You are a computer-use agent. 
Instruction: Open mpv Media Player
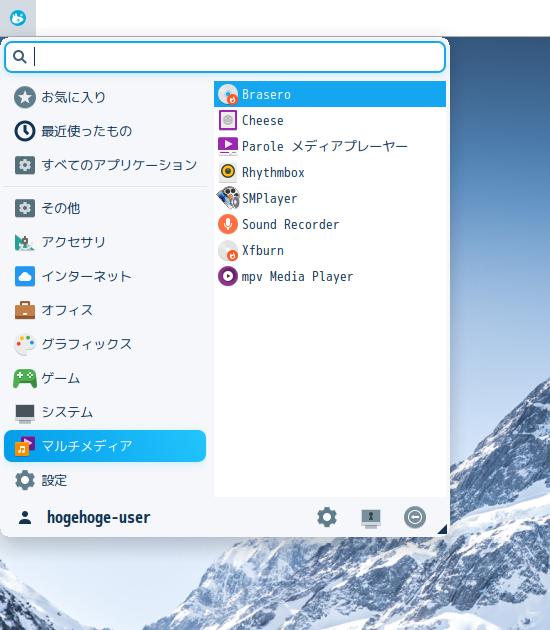[x=330, y=276]
